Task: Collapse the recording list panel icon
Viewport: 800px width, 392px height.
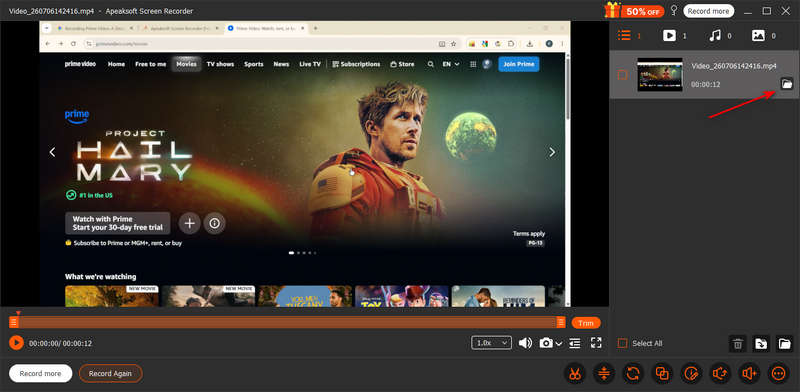Action: coord(575,343)
